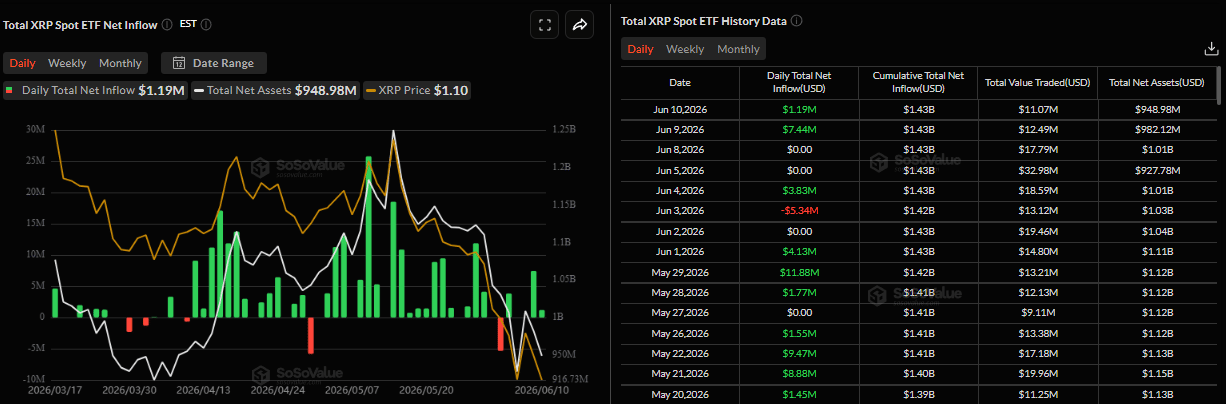Image resolution: width=1226 pixels, height=404 pixels.
Task: Click the fullscreen chart icon
Action: [545, 26]
